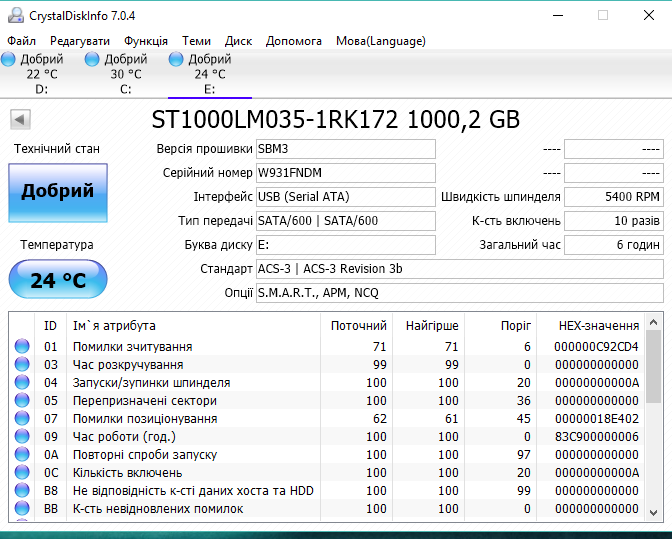Click the standard field ACS-3 Revision 3b
Viewport: 672px width, 539px height.
tap(460, 269)
